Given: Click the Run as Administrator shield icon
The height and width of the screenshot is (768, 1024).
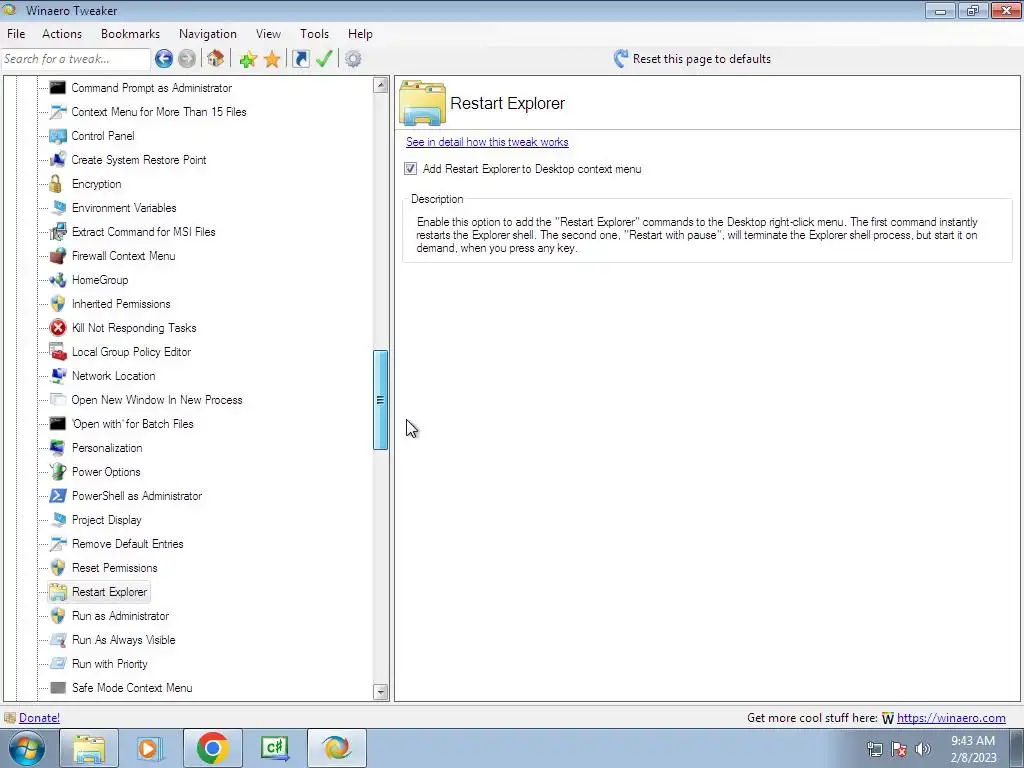Looking at the screenshot, I should tap(58, 616).
